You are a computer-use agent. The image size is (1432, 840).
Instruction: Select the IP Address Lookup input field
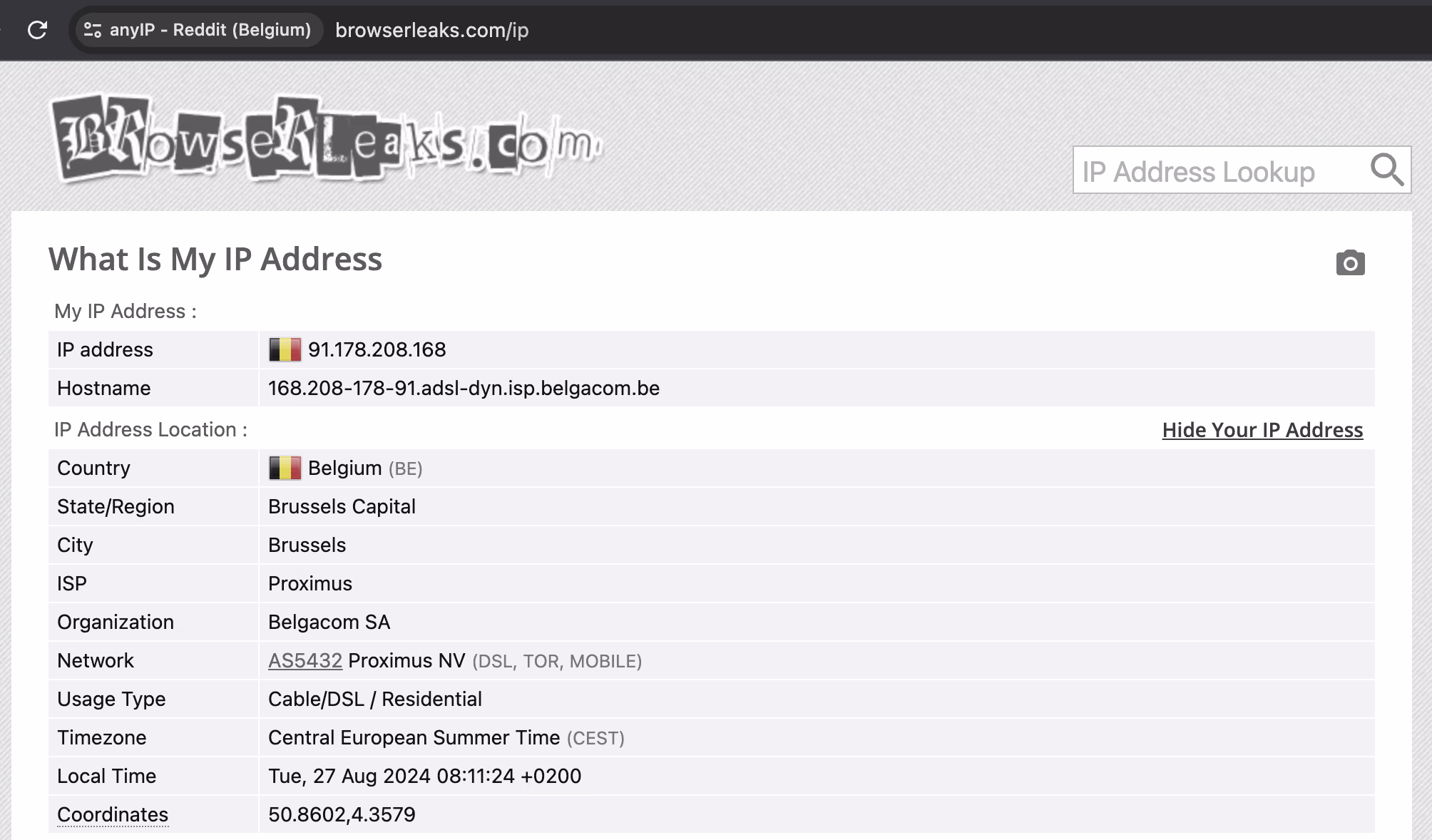point(1212,170)
